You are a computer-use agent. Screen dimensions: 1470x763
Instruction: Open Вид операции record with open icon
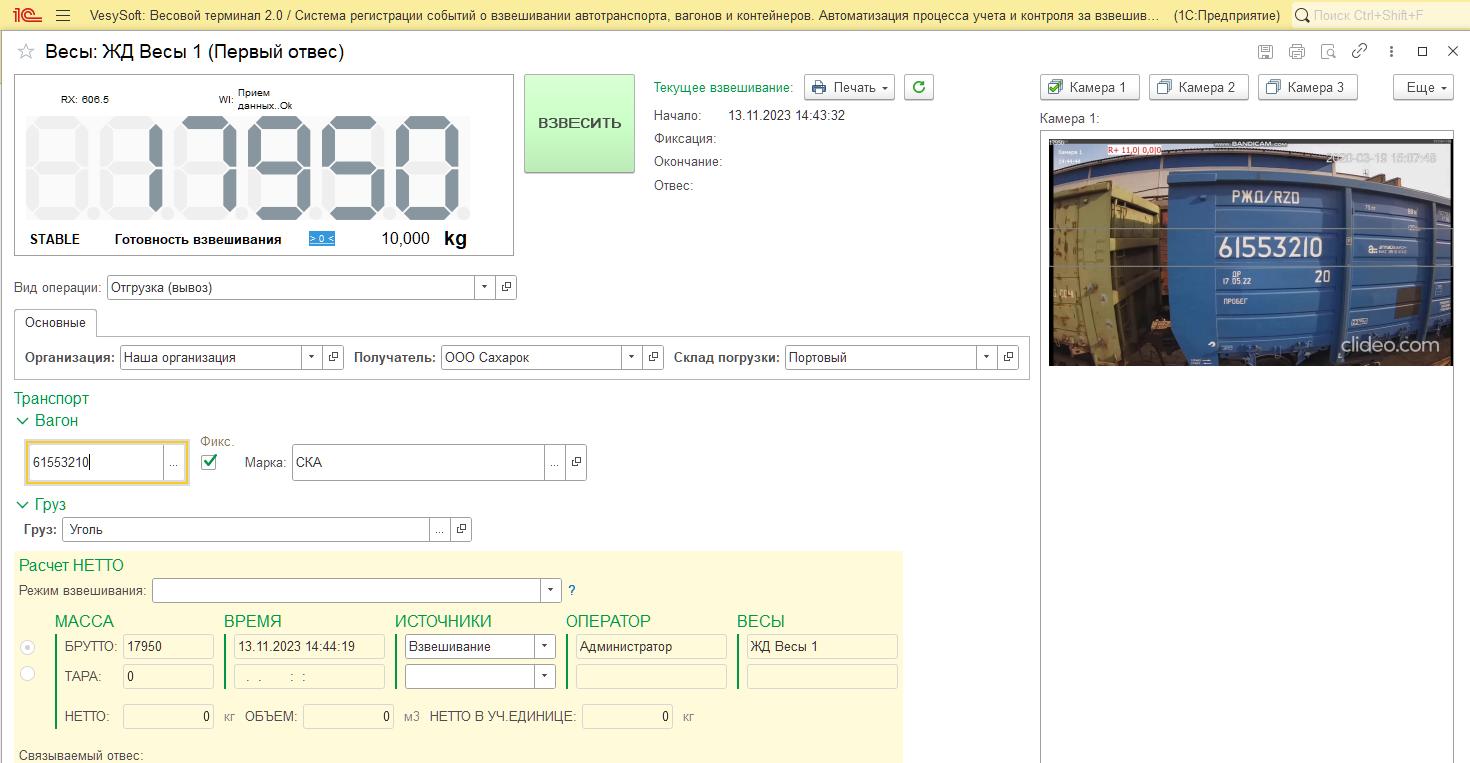[x=506, y=287]
